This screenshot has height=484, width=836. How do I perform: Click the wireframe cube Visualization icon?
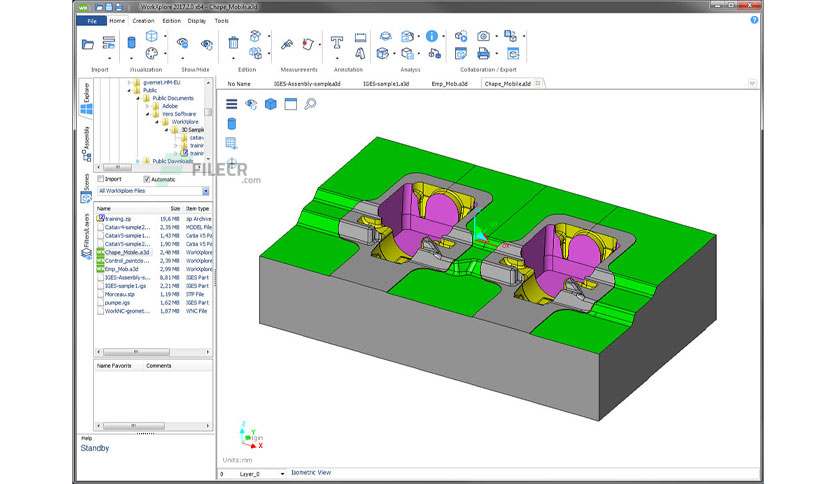[151, 36]
